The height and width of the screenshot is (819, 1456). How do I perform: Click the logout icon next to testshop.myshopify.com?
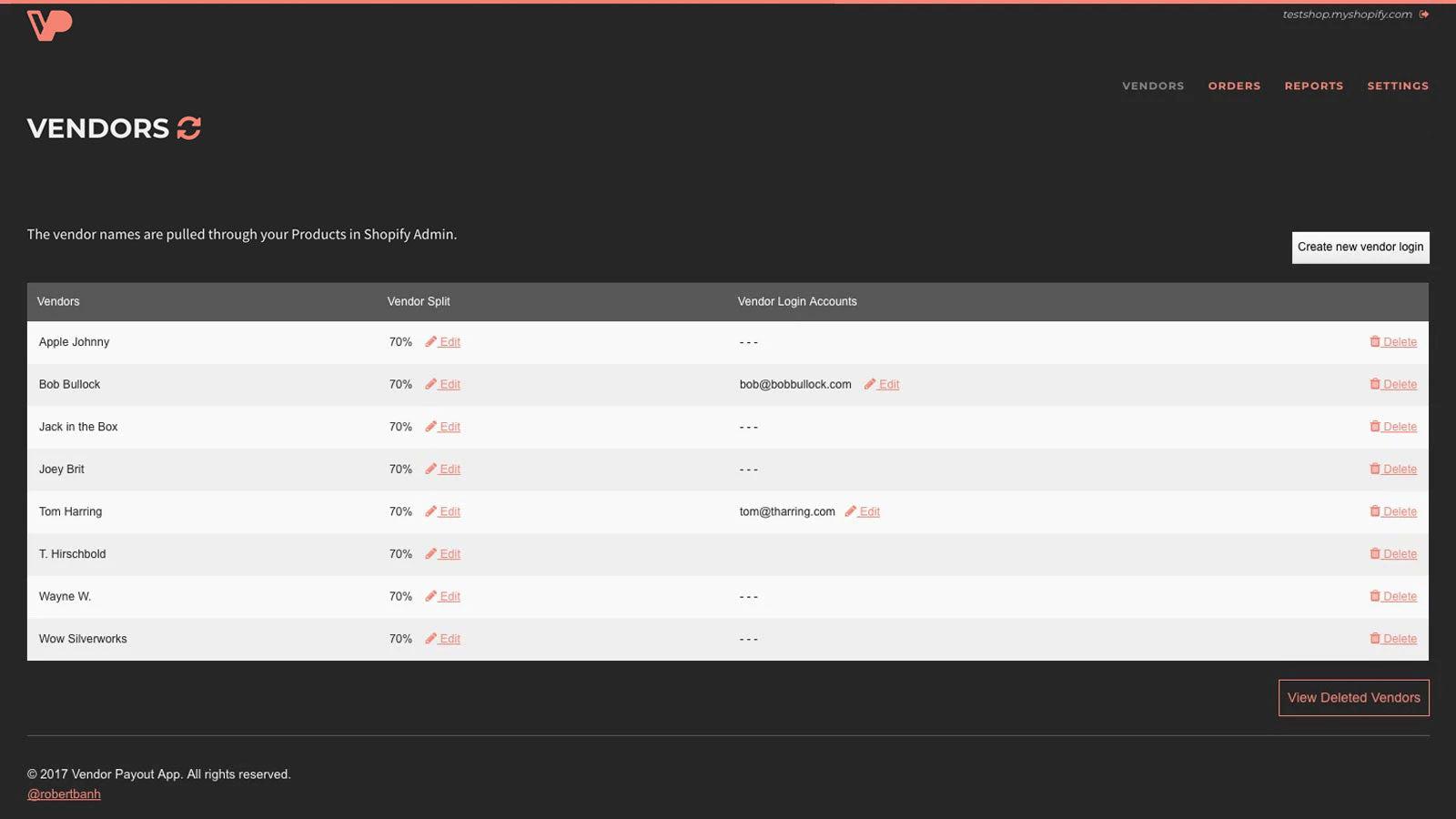[x=1422, y=15]
